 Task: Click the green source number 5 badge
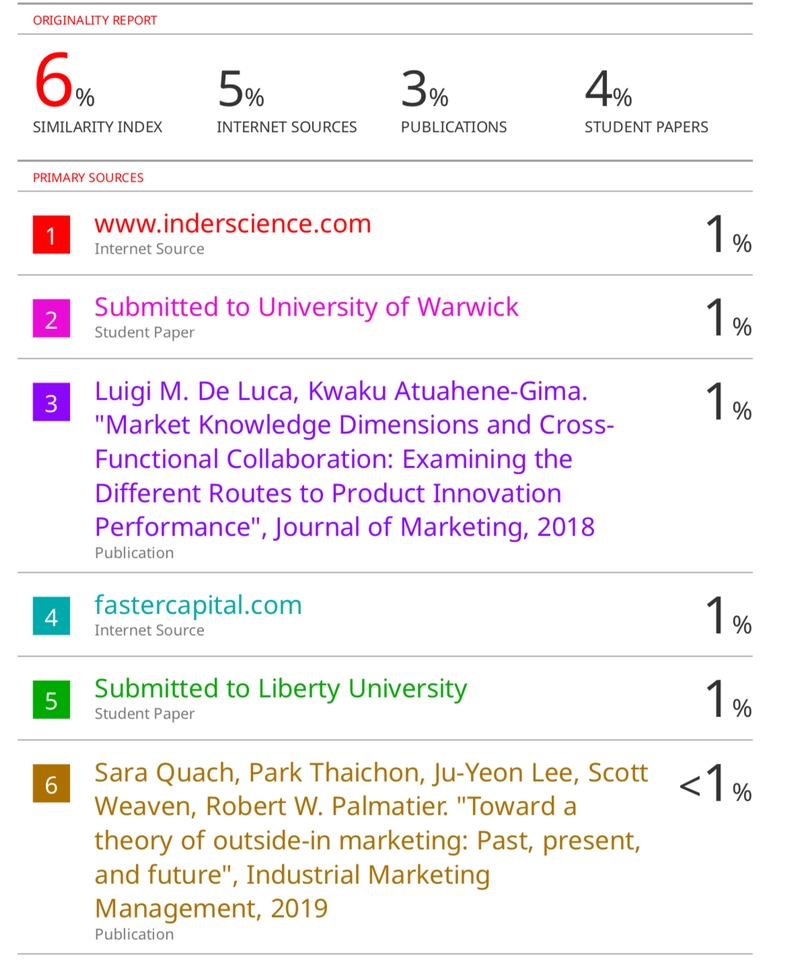point(51,700)
